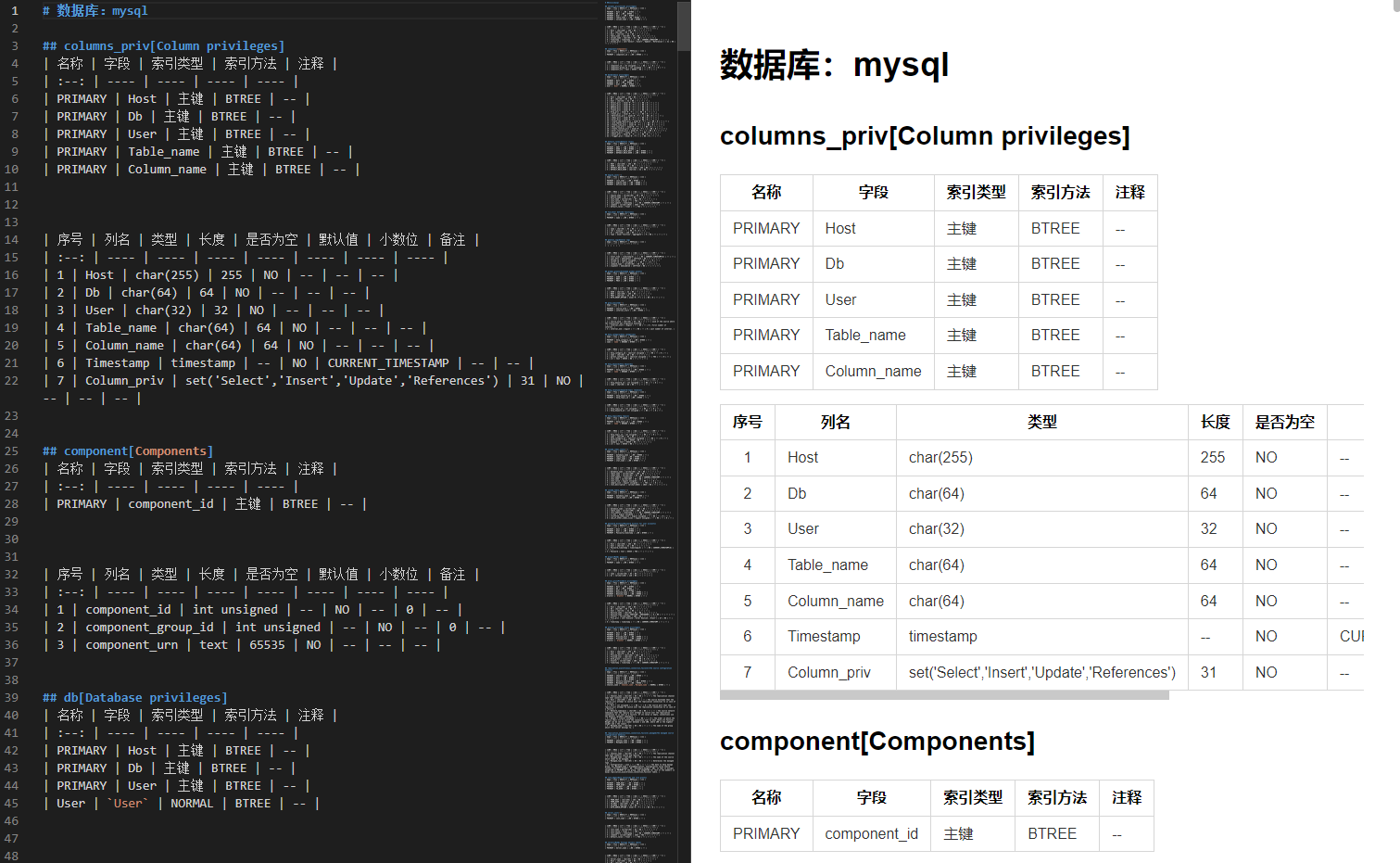Click the 索引类型 table header cell

click(976, 192)
